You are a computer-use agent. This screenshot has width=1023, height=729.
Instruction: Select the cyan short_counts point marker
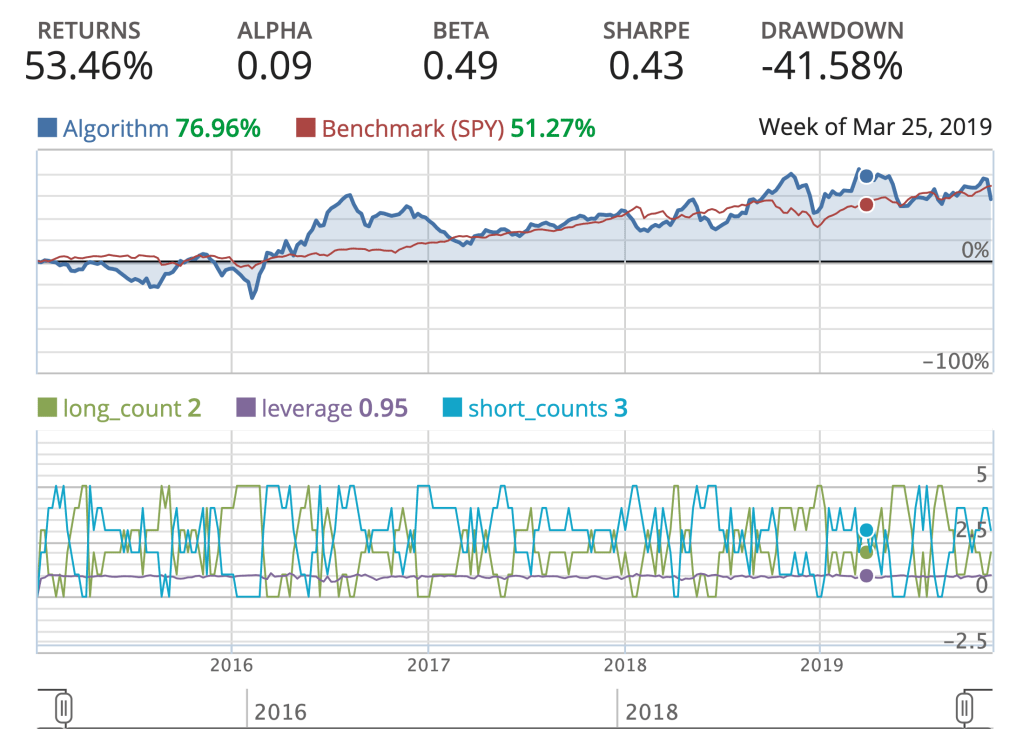tap(866, 530)
